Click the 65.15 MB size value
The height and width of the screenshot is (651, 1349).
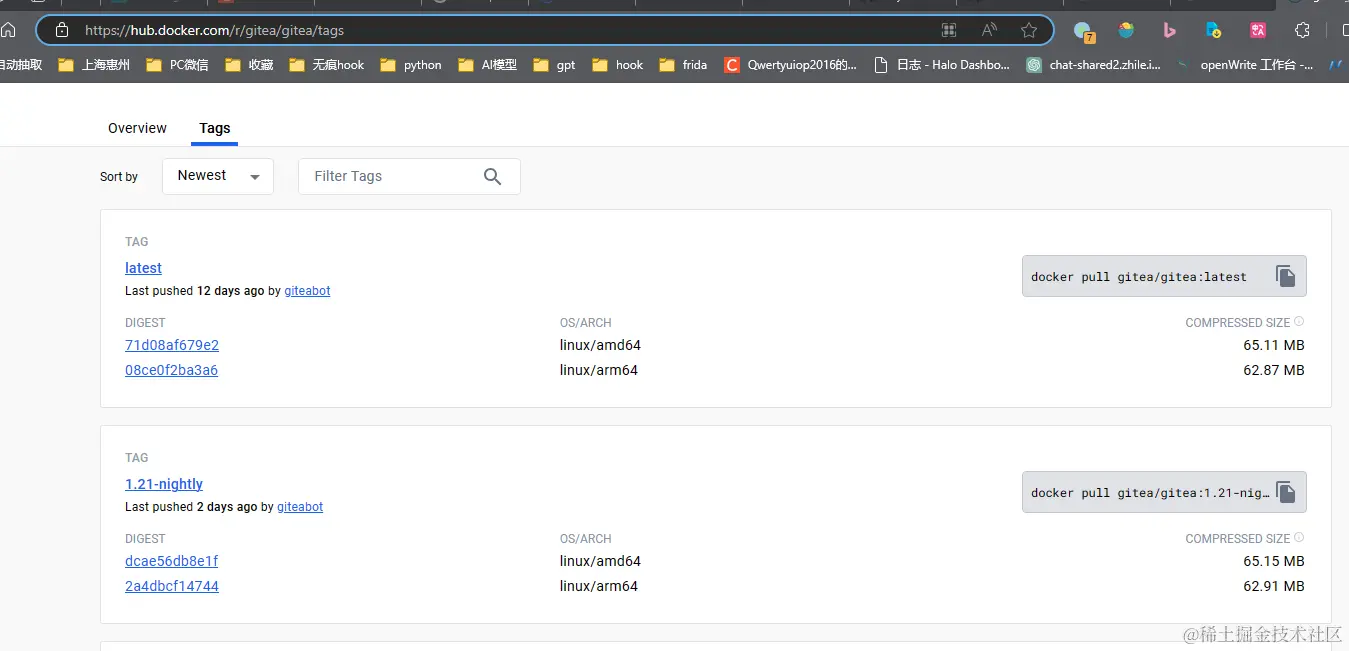pos(1274,561)
